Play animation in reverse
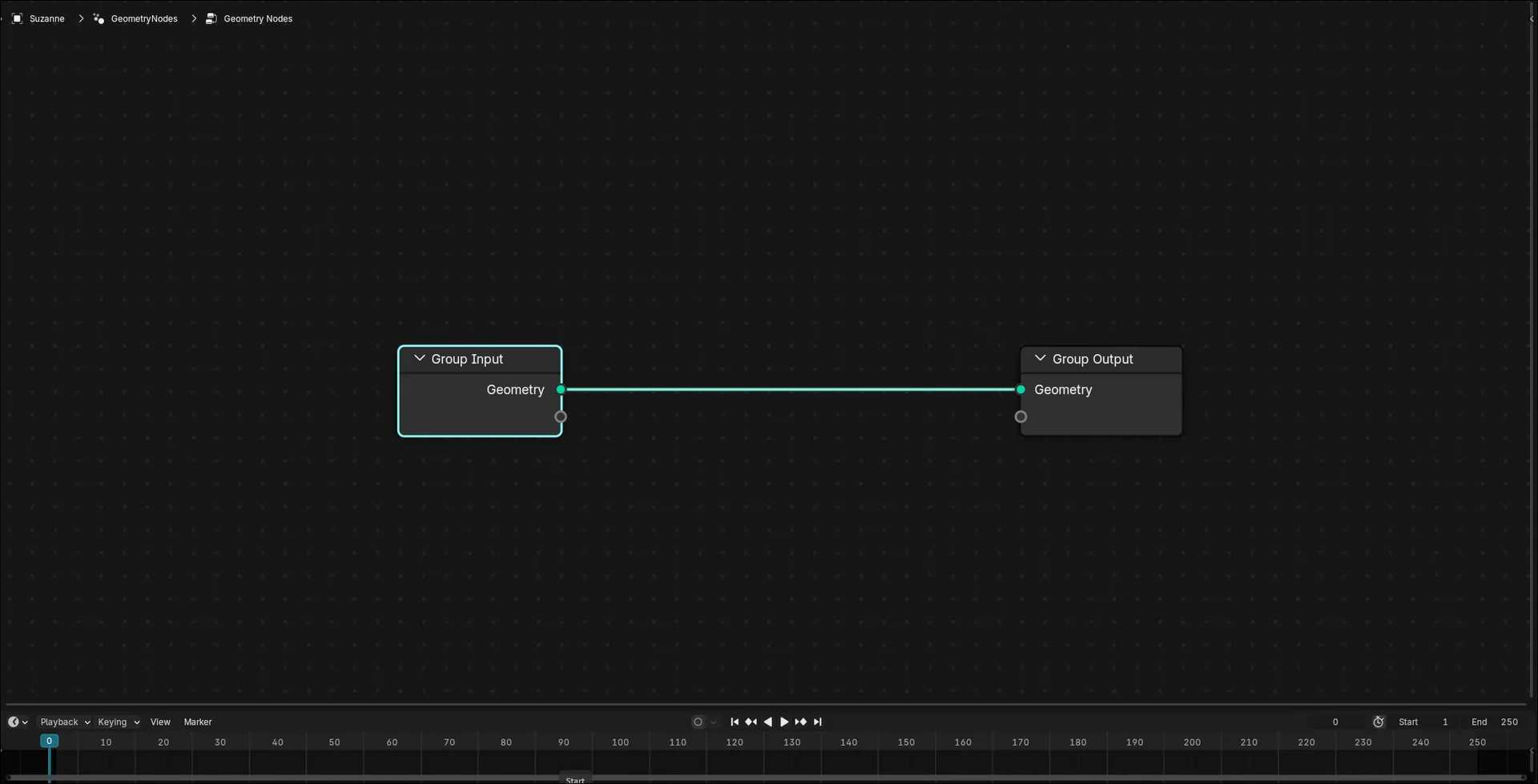The width and height of the screenshot is (1538, 784). click(768, 722)
